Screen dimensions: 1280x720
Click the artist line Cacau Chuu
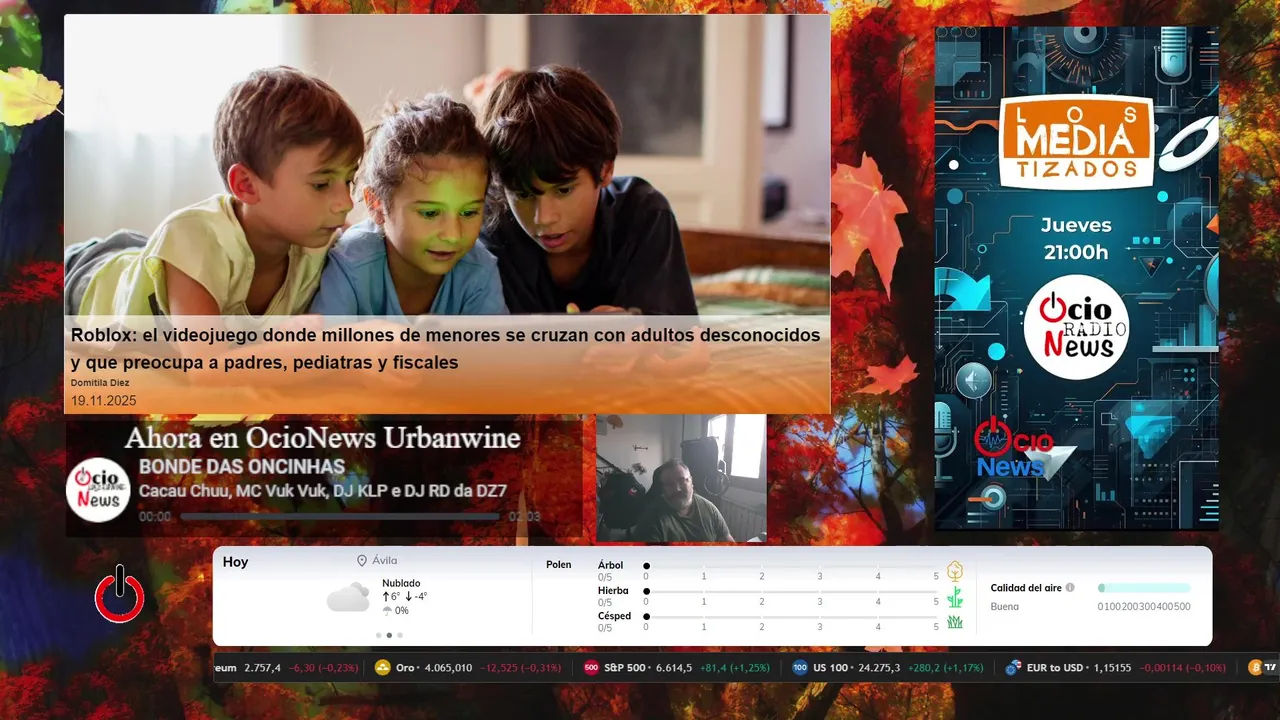(x=323, y=491)
